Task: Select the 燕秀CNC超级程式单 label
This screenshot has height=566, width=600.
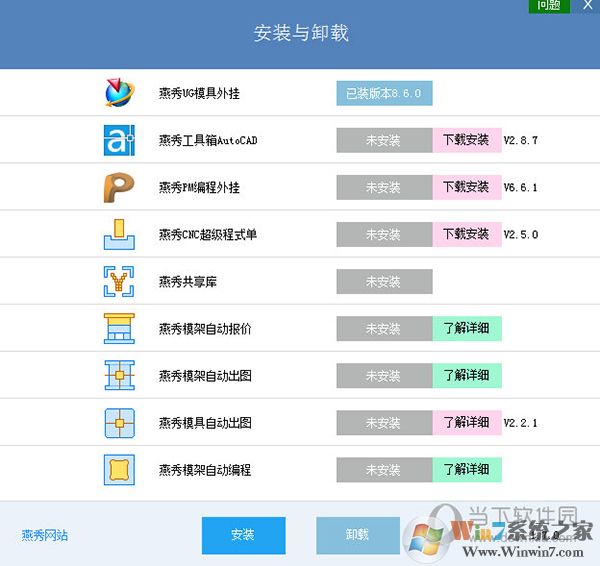Action: click(x=208, y=235)
